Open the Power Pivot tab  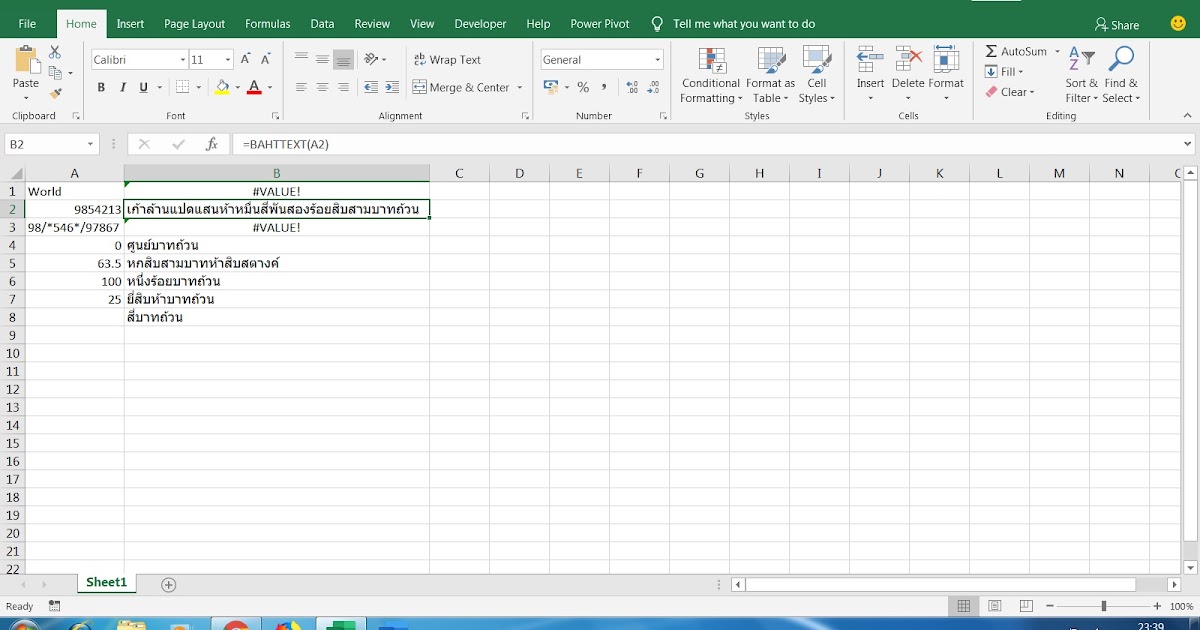tap(599, 23)
